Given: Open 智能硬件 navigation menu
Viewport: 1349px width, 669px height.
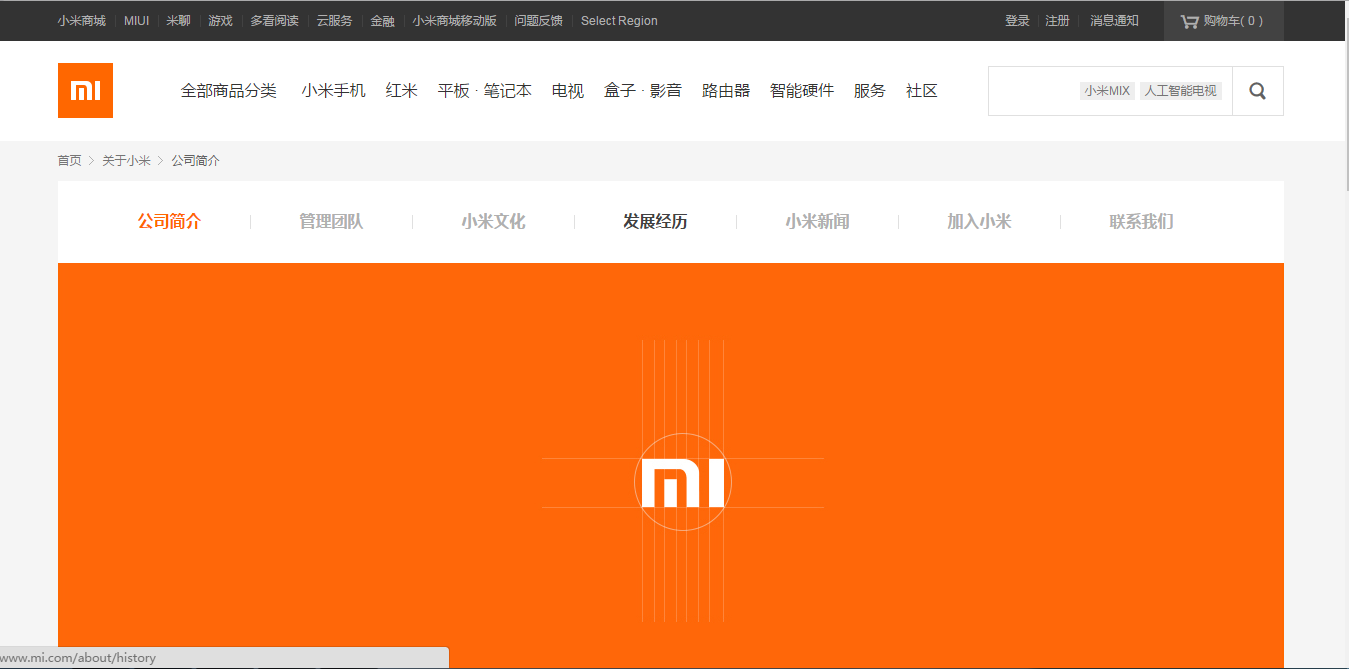Looking at the screenshot, I should pos(802,91).
